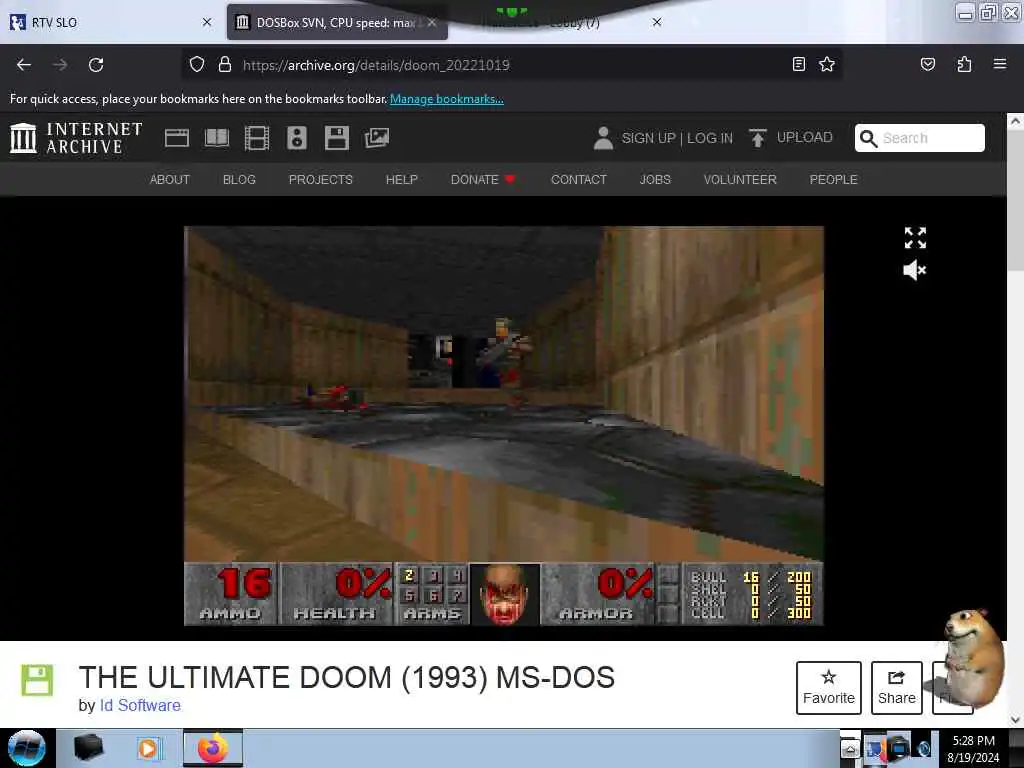Enter fullscreen for the DOOM emulator

(915, 238)
